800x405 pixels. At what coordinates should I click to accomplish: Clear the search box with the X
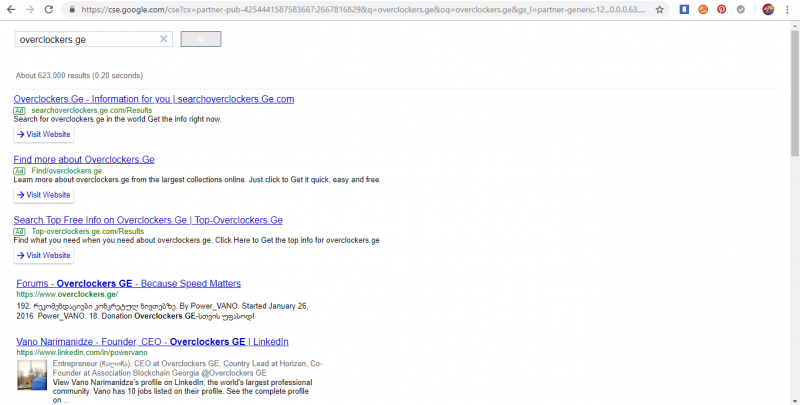[164, 39]
